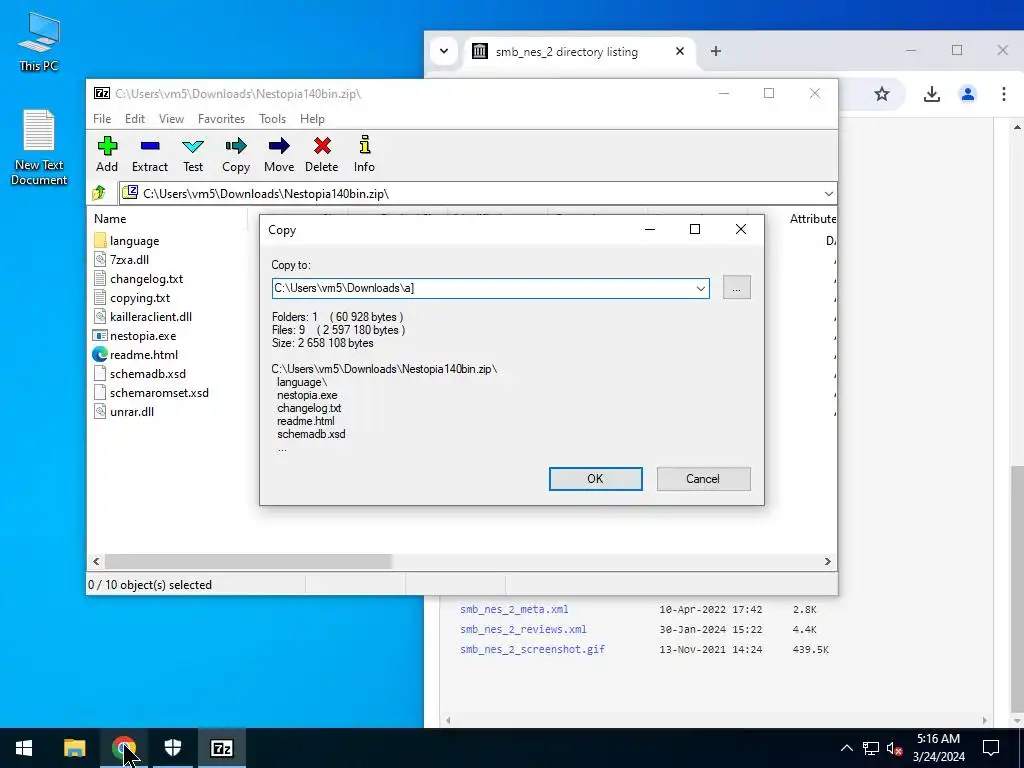The height and width of the screenshot is (768, 1024).
Task: Open the notification center icon
Action: pos(991,748)
